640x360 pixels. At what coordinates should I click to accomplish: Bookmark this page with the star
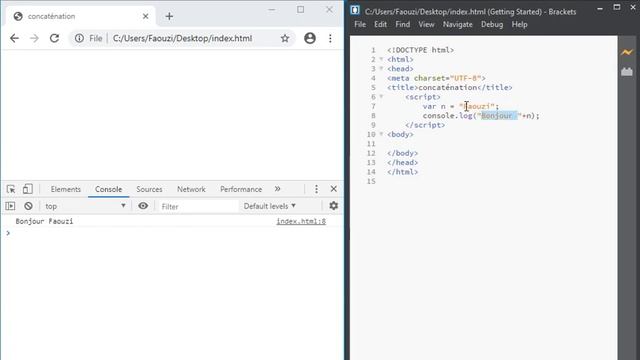(x=285, y=38)
